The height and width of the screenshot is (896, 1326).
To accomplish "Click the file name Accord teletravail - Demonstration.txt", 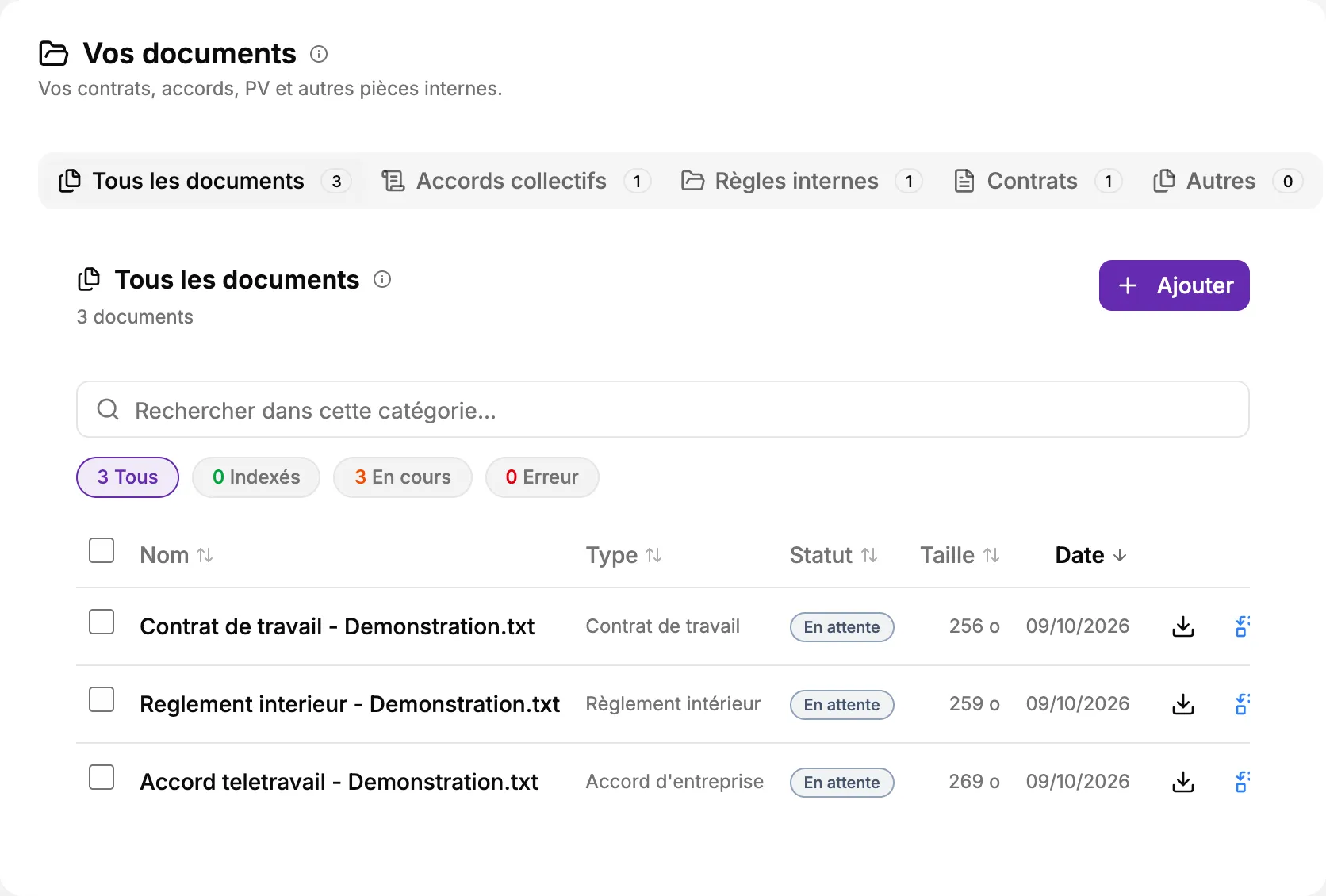I will [339, 782].
